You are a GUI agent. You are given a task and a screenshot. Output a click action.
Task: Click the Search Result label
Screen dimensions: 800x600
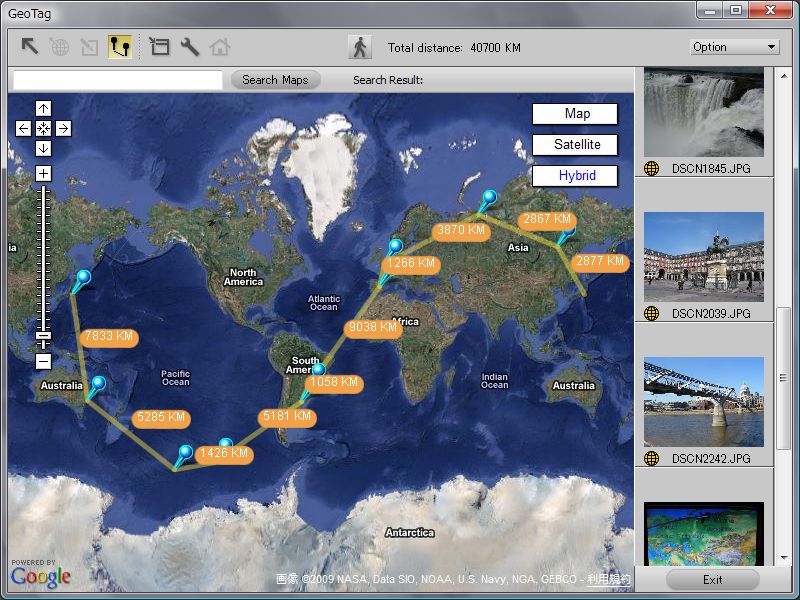(x=388, y=80)
